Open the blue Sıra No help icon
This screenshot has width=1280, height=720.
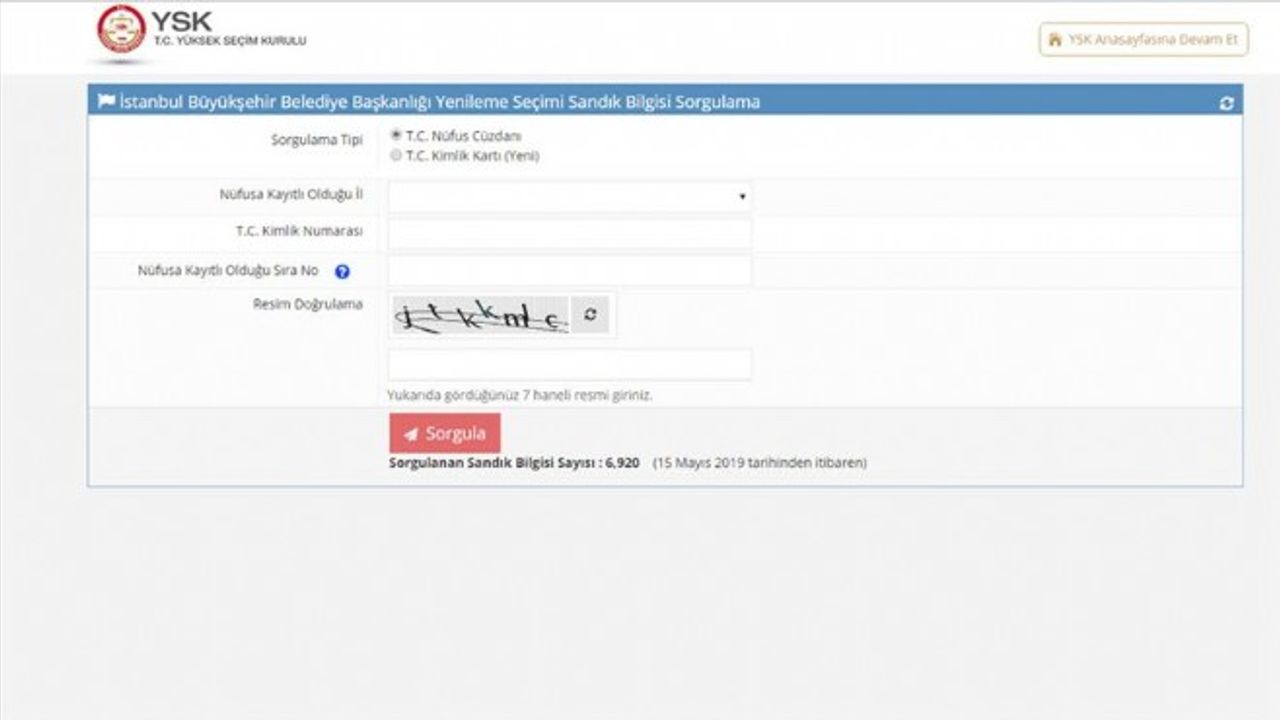(x=342, y=271)
